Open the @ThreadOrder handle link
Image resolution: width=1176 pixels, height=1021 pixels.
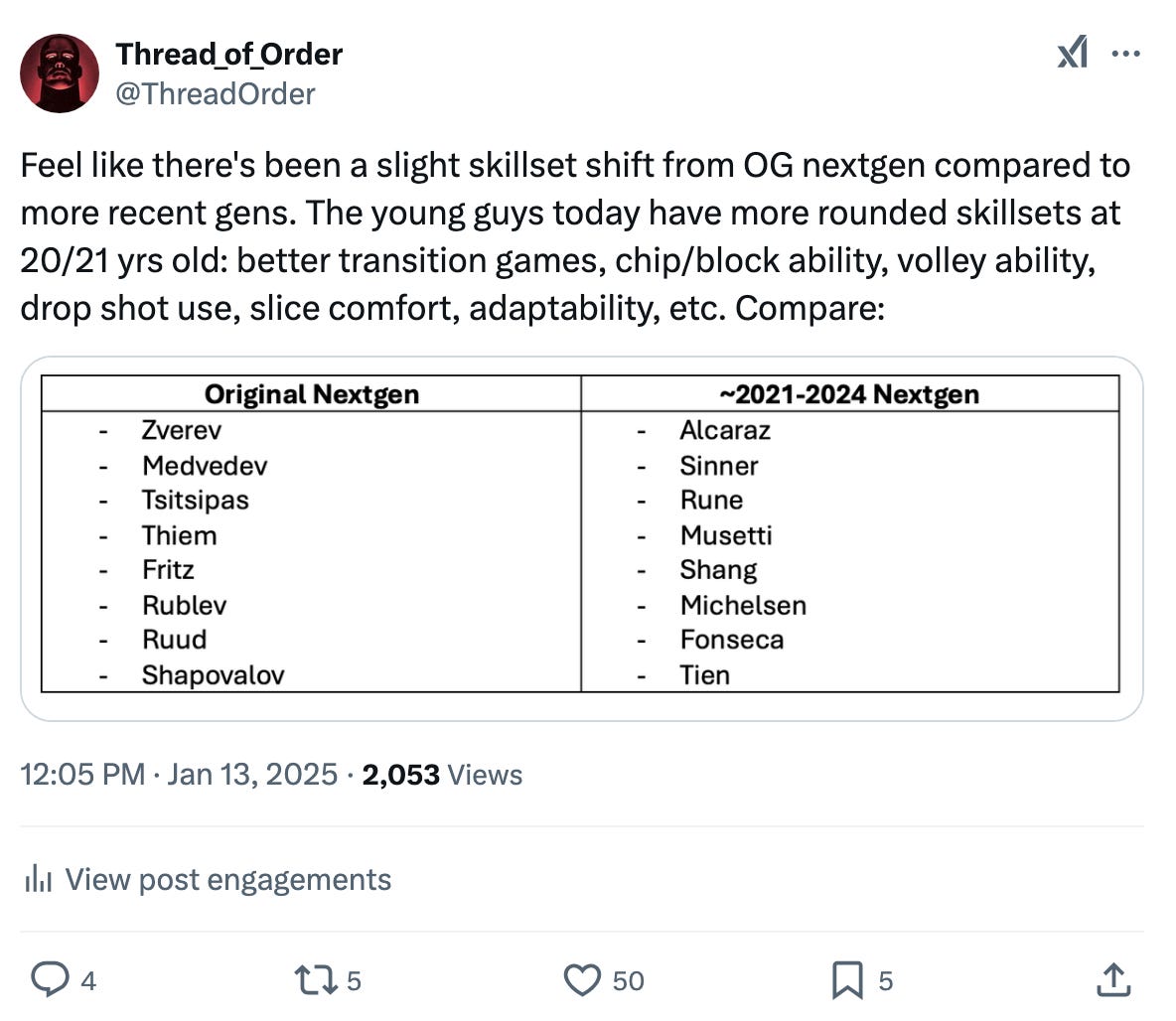216,93
